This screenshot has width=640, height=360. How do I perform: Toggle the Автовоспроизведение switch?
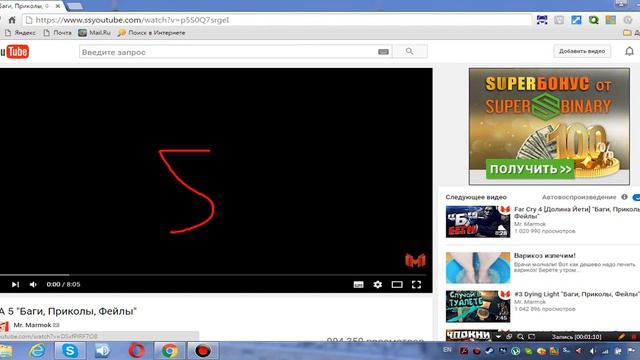click(x=636, y=197)
